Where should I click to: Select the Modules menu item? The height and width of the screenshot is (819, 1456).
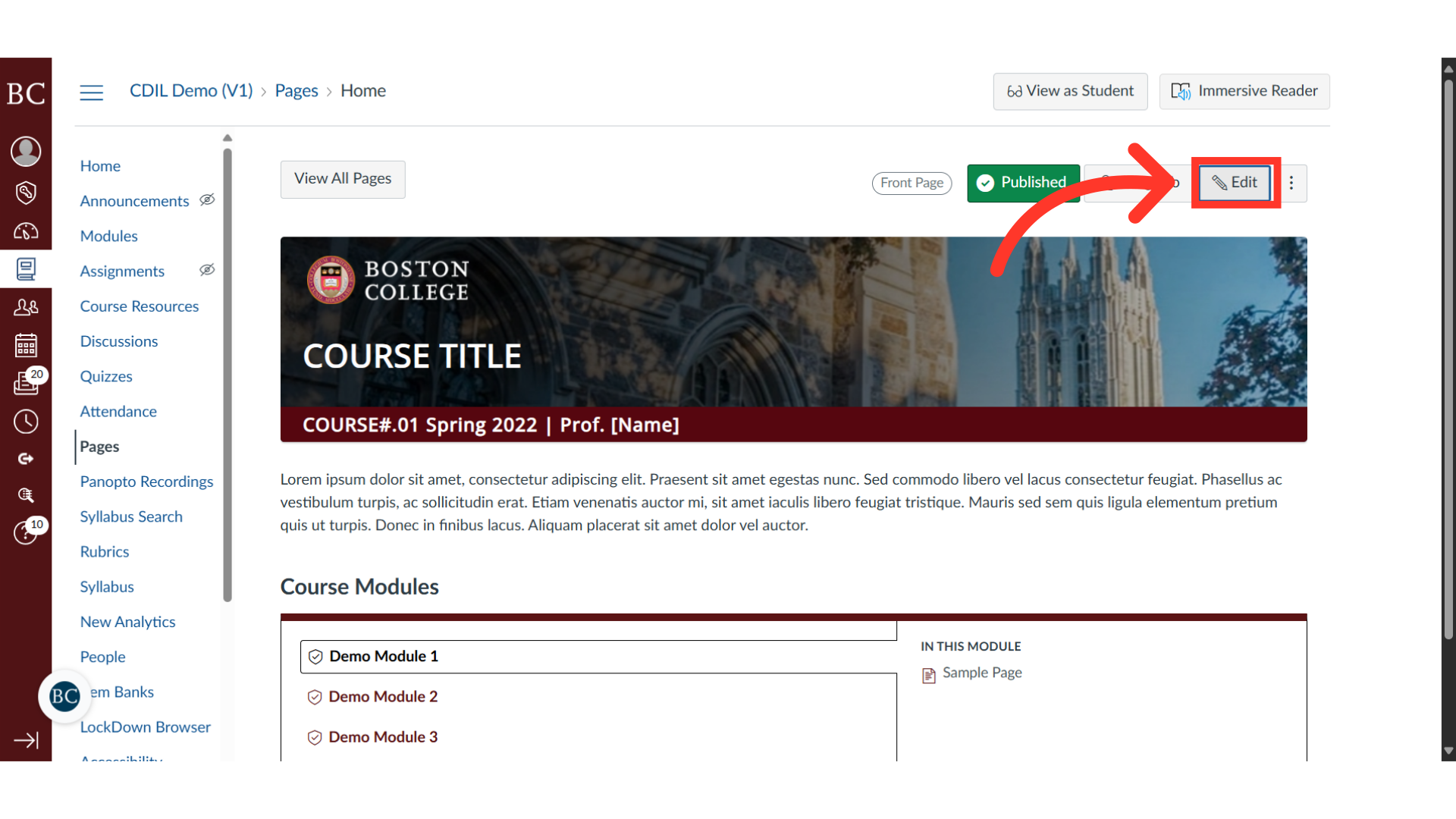pyautogui.click(x=108, y=235)
